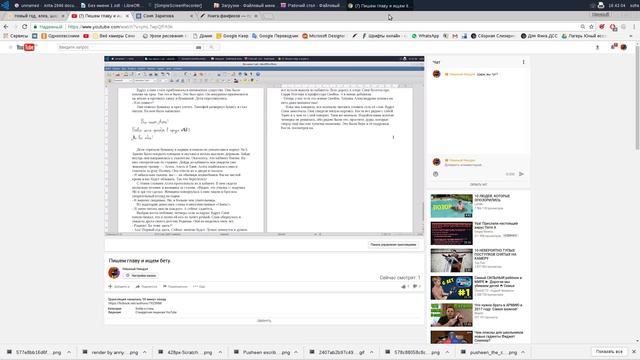Click the Пишем главу и ищем бету title
Viewport: 640px width, 360px height.
(140, 260)
